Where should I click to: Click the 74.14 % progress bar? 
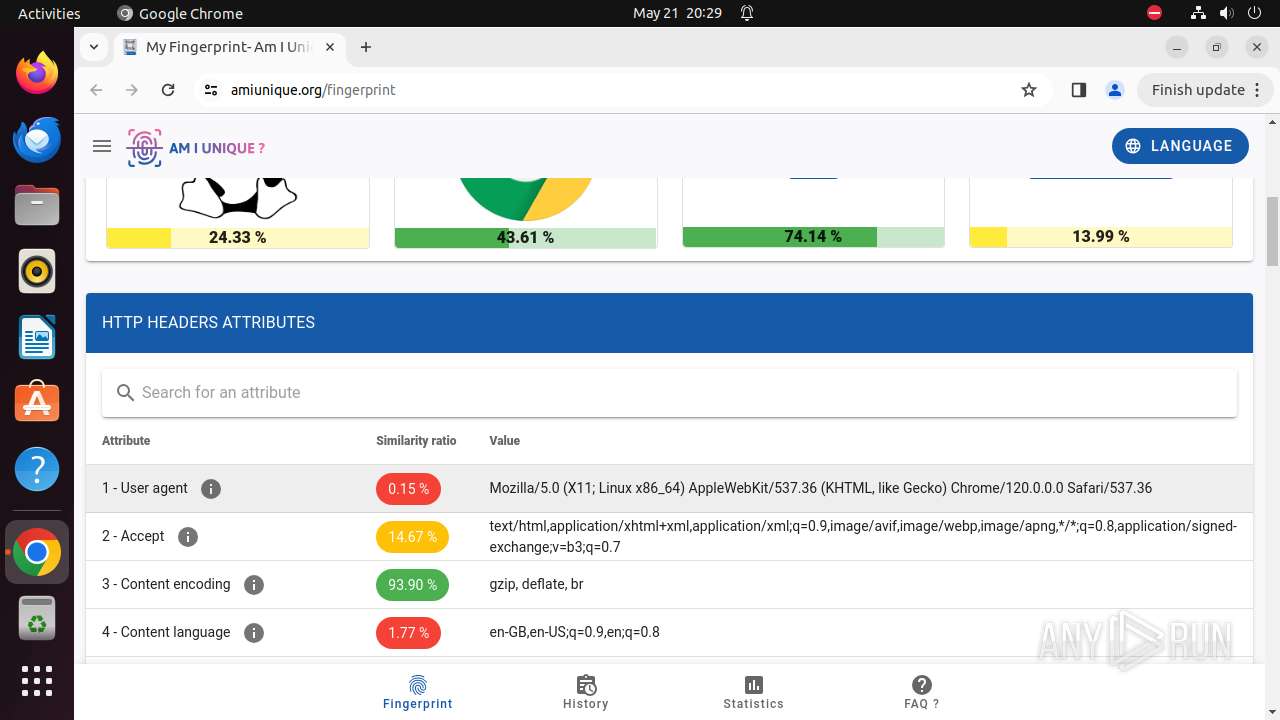[x=813, y=237]
